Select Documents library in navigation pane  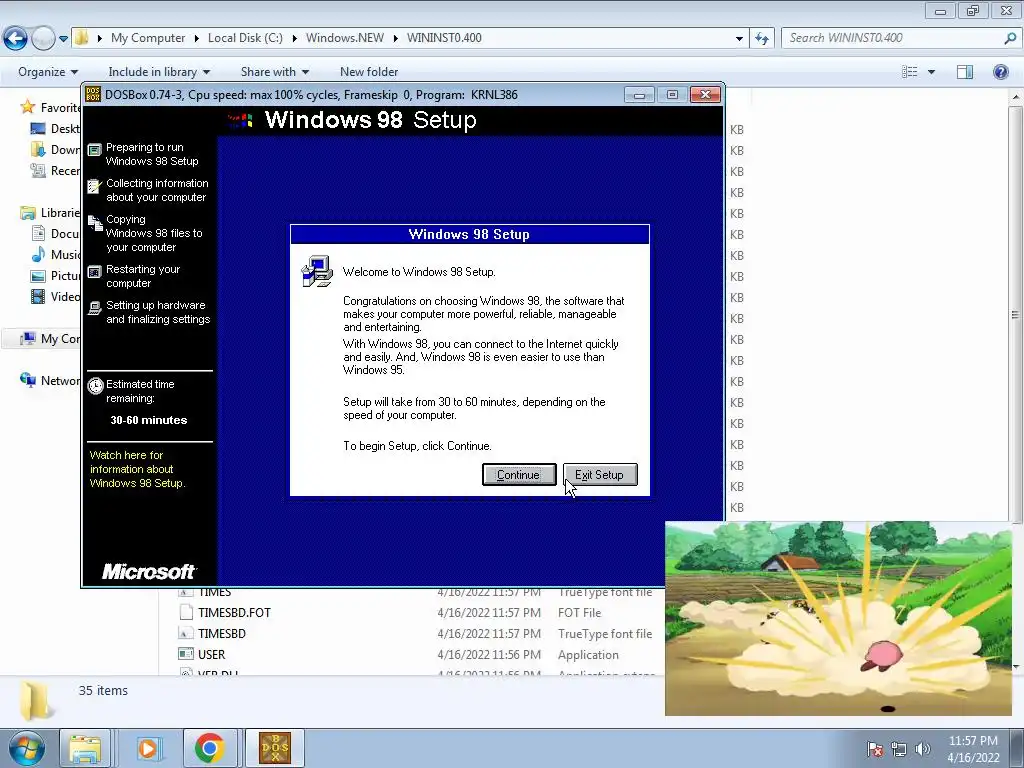56,233
